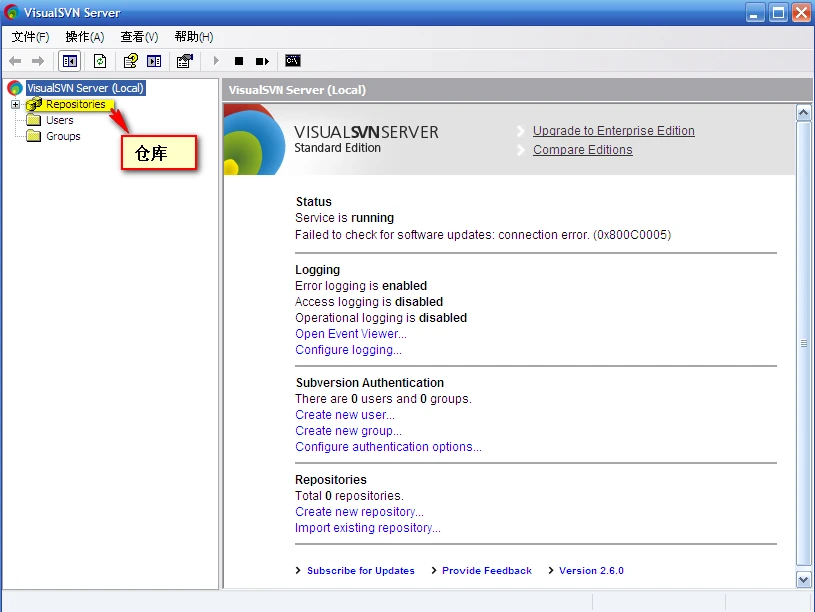Select the Repositories tree item
This screenshot has width=815, height=612.
[76, 104]
